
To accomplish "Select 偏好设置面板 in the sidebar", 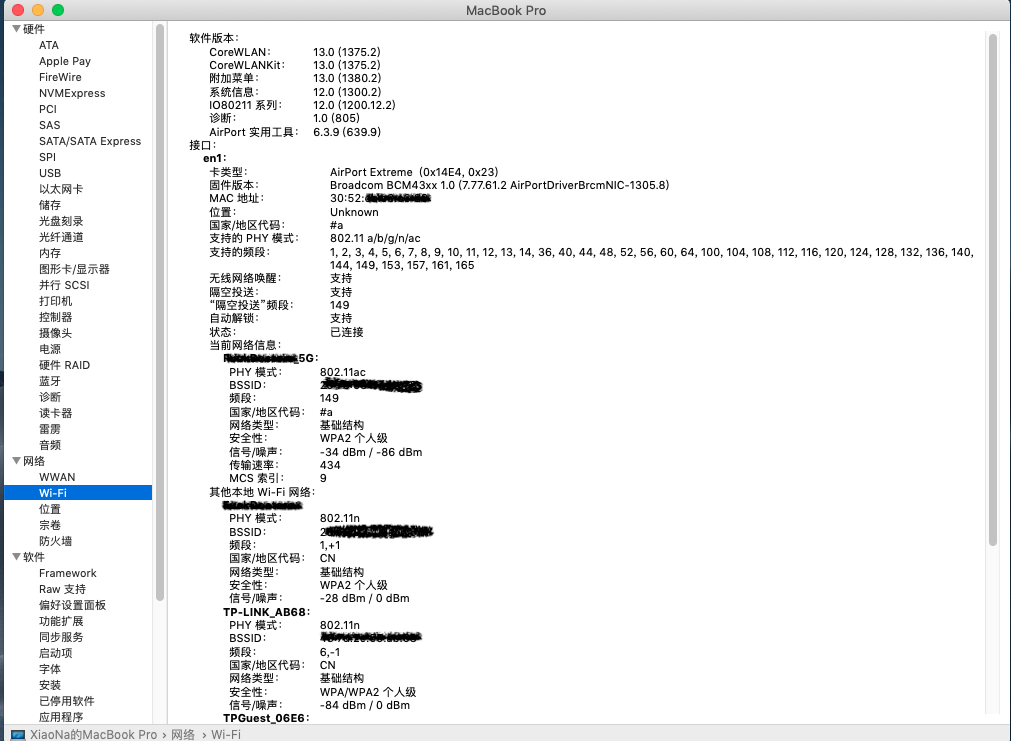I will tap(72, 605).
